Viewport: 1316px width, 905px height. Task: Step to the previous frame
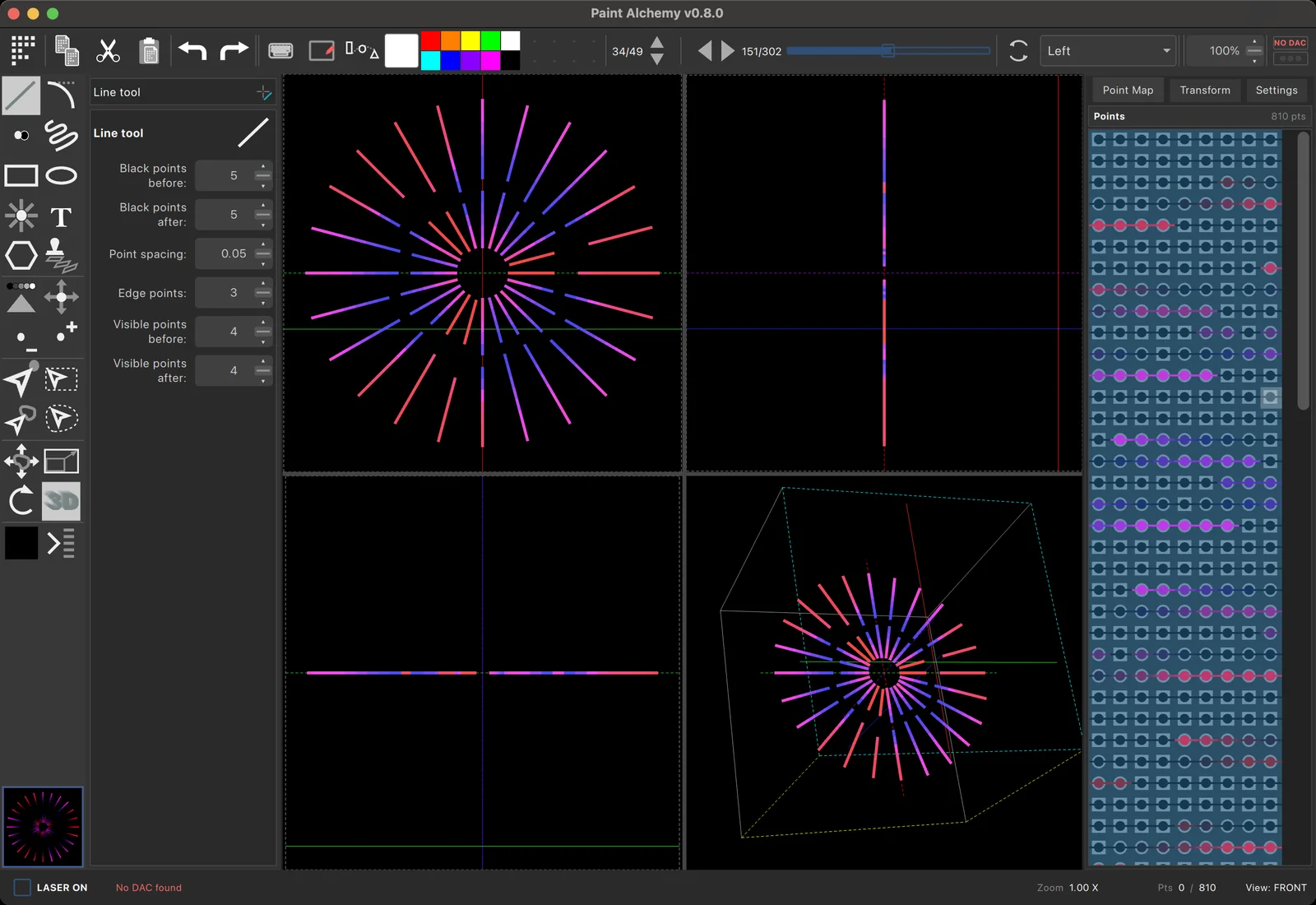click(x=705, y=51)
